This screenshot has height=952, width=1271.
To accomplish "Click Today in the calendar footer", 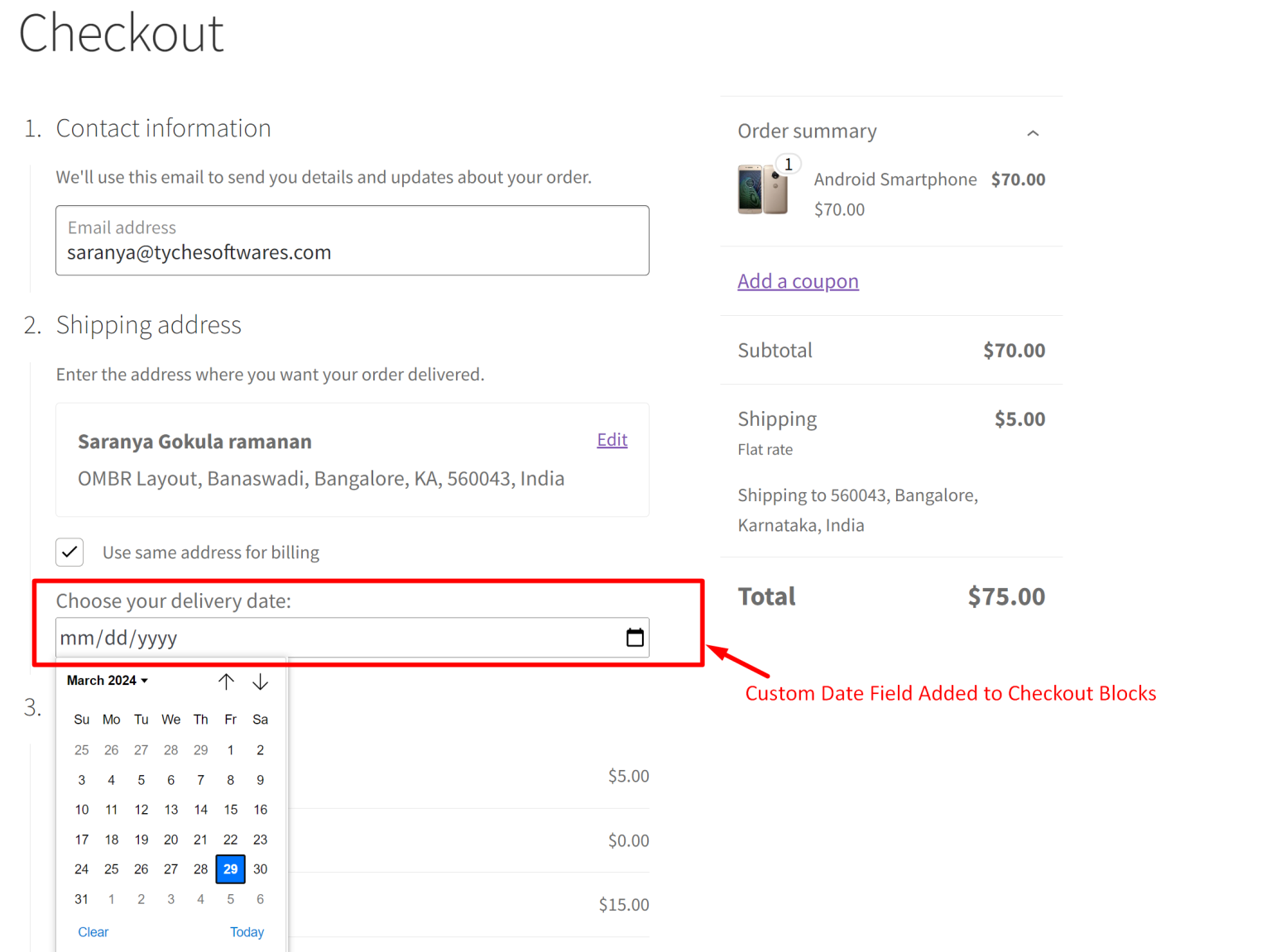I will point(247,931).
